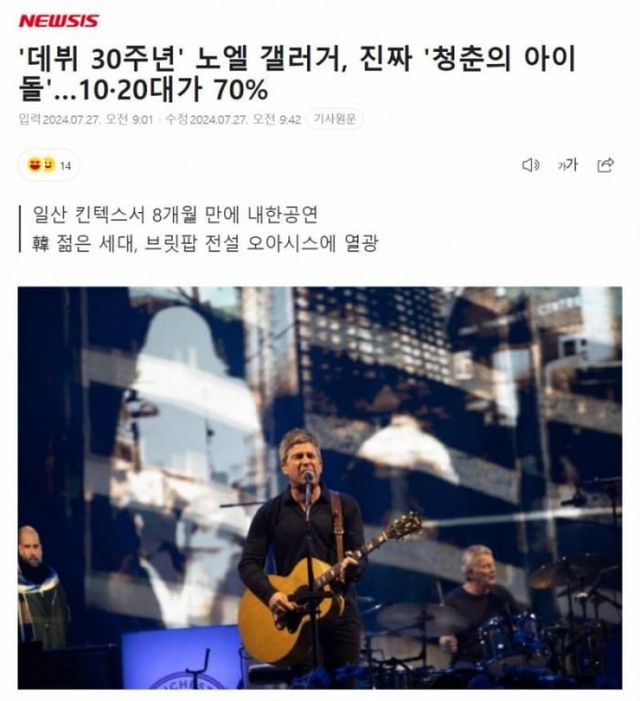Click the subheading 韓 젊은 세대, 브릿팝 전설
The width and height of the screenshot is (640, 701).
(x=205, y=243)
